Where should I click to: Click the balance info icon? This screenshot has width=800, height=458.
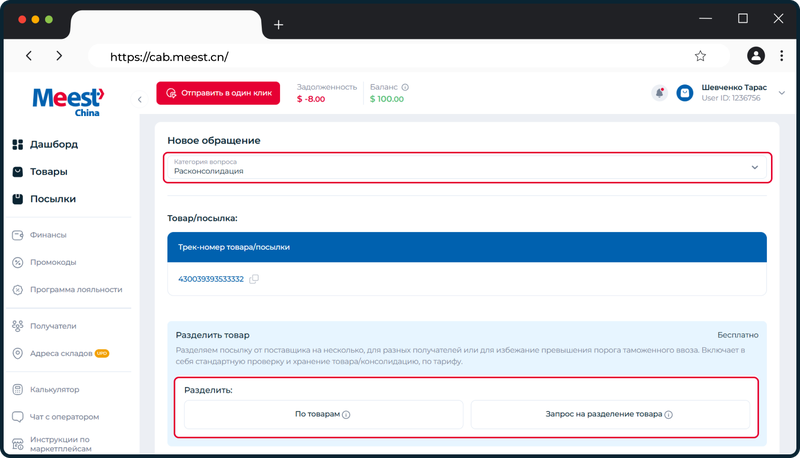click(405, 87)
